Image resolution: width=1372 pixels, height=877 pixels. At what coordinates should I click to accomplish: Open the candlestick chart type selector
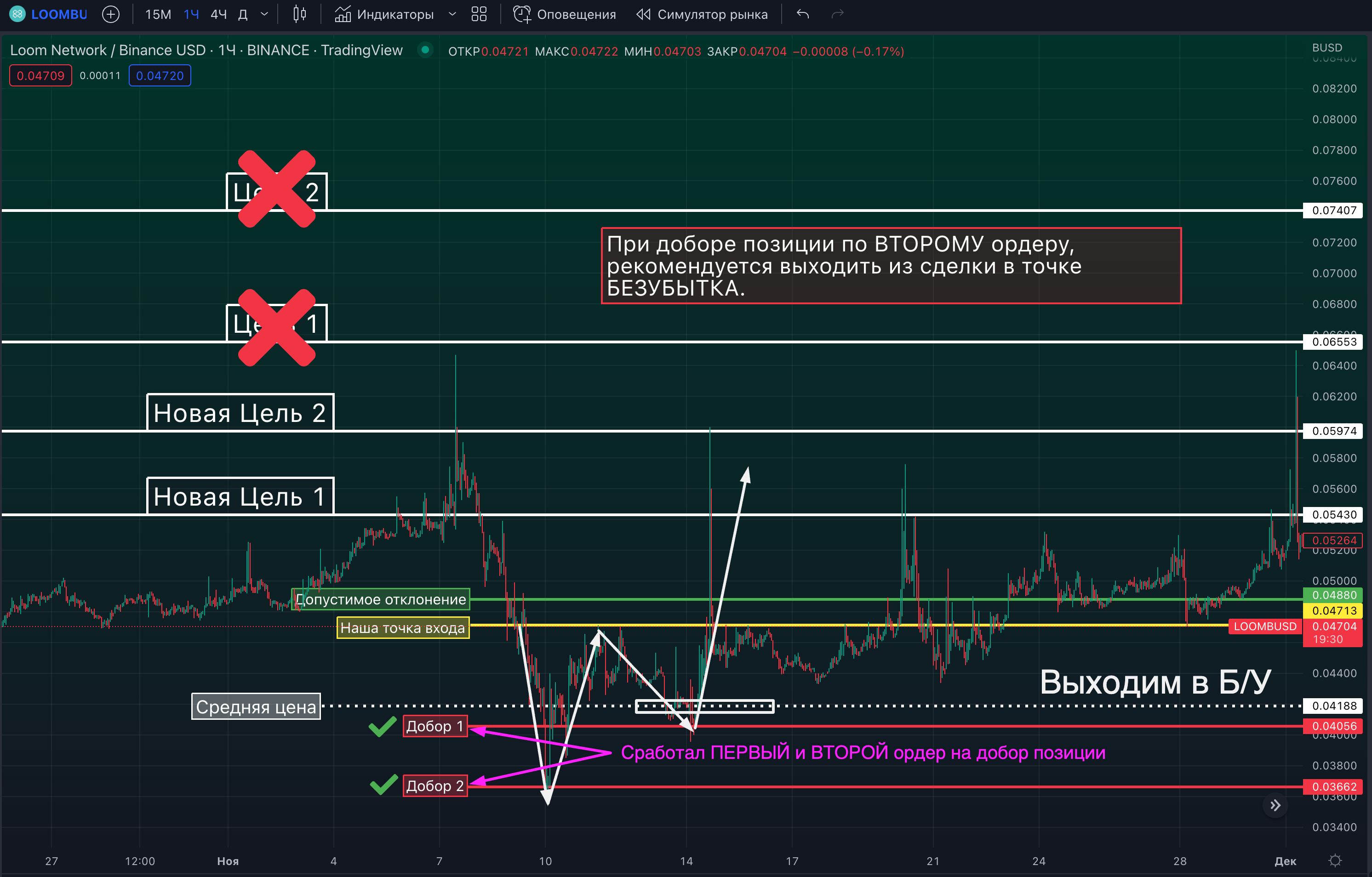pos(300,14)
